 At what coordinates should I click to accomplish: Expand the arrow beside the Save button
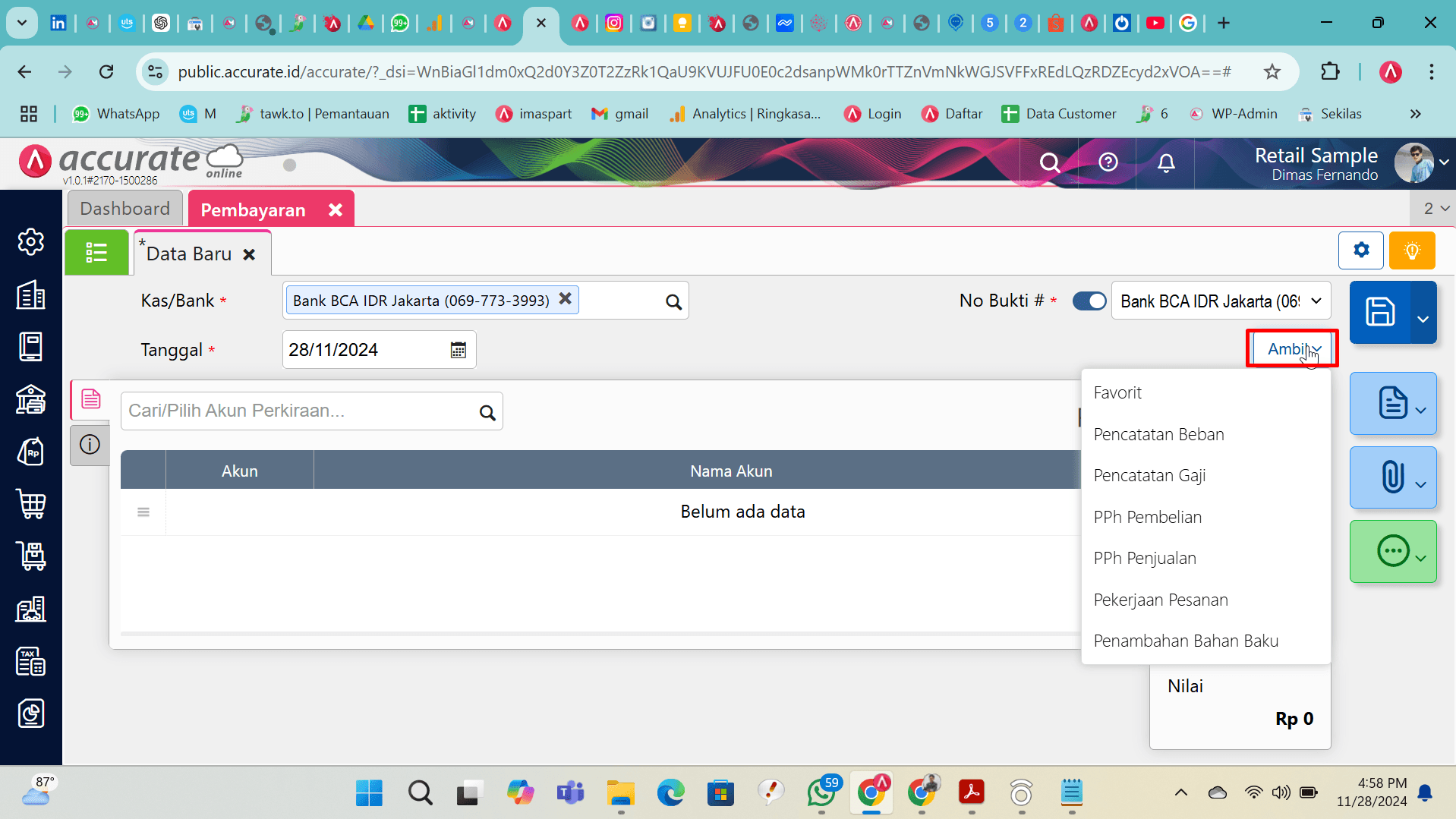tap(1423, 319)
